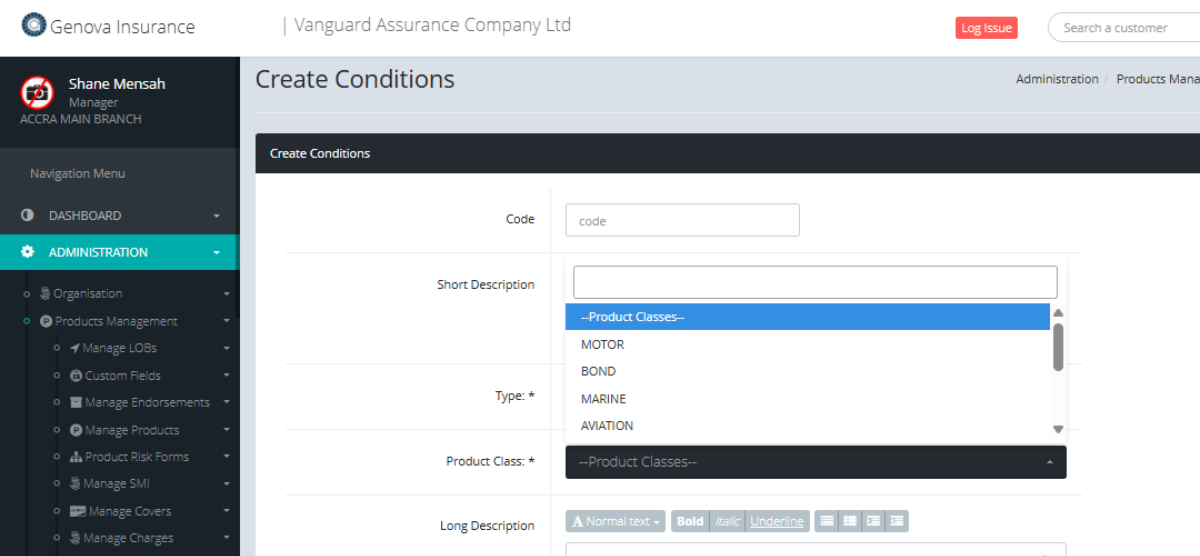Click the Dashboard half-circle icon
The height and width of the screenshot is (556, 1200).
coord(28,215)
